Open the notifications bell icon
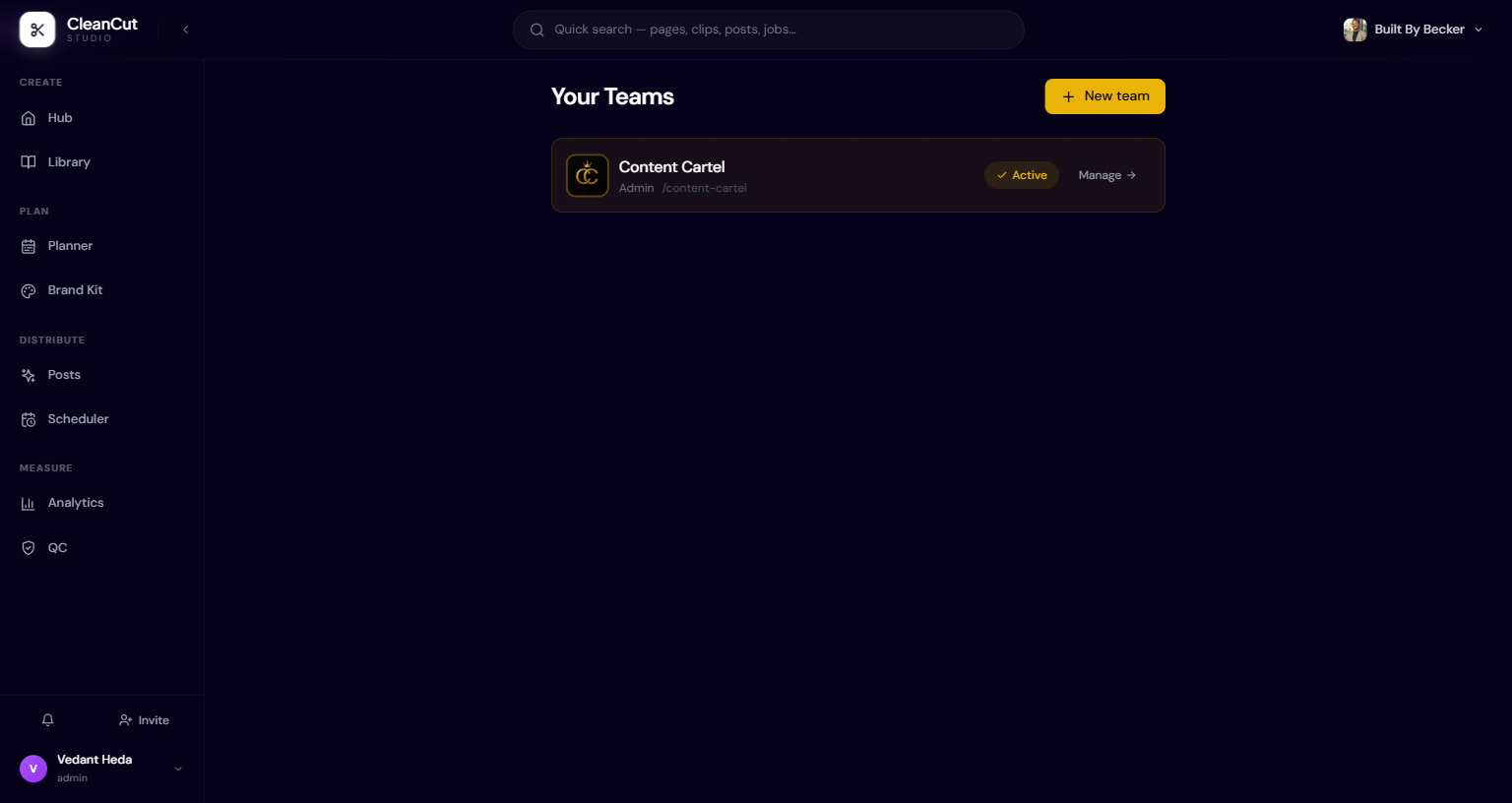 [x=47, y=720]
